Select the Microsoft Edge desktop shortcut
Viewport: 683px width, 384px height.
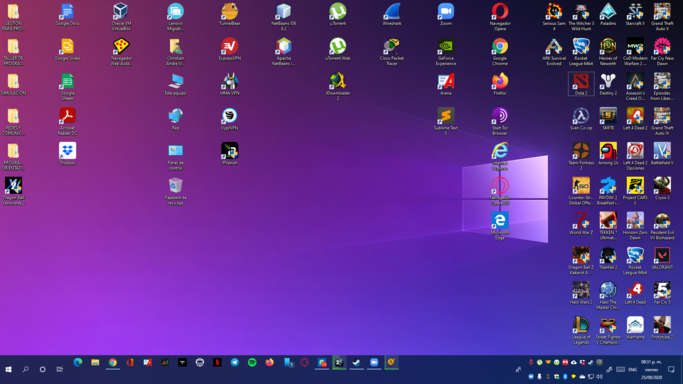pyautogui.click(x=500, y=226)
